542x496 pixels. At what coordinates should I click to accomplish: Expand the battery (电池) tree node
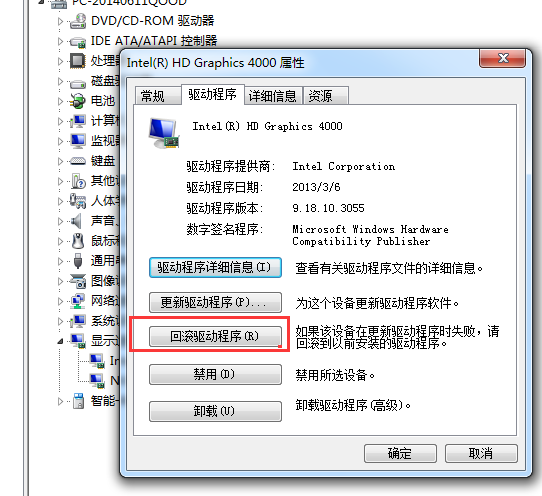[60, 101]
